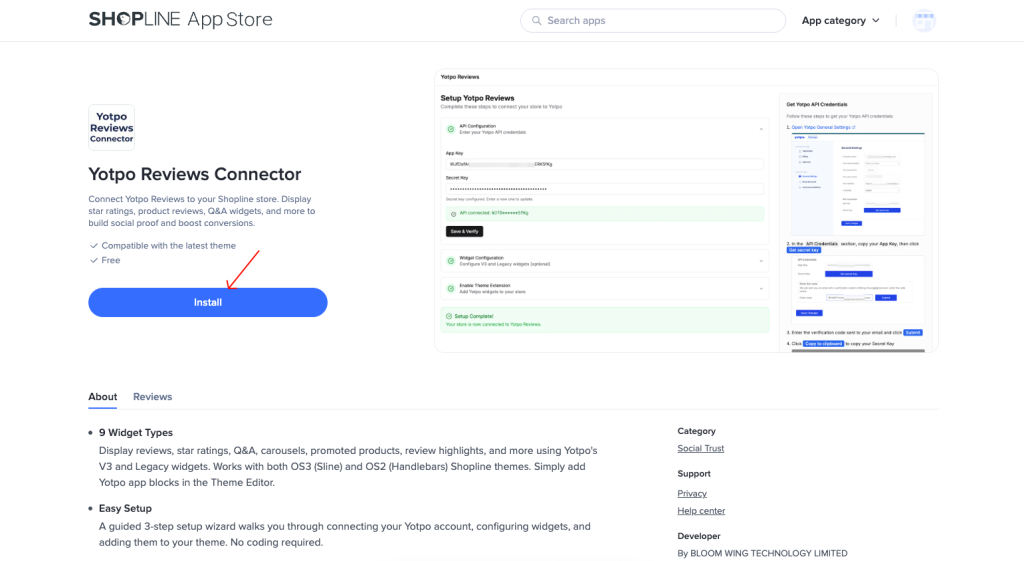Follow the Privacy support link
Viewport: 1024px width, 561px height.
[691, 494]
